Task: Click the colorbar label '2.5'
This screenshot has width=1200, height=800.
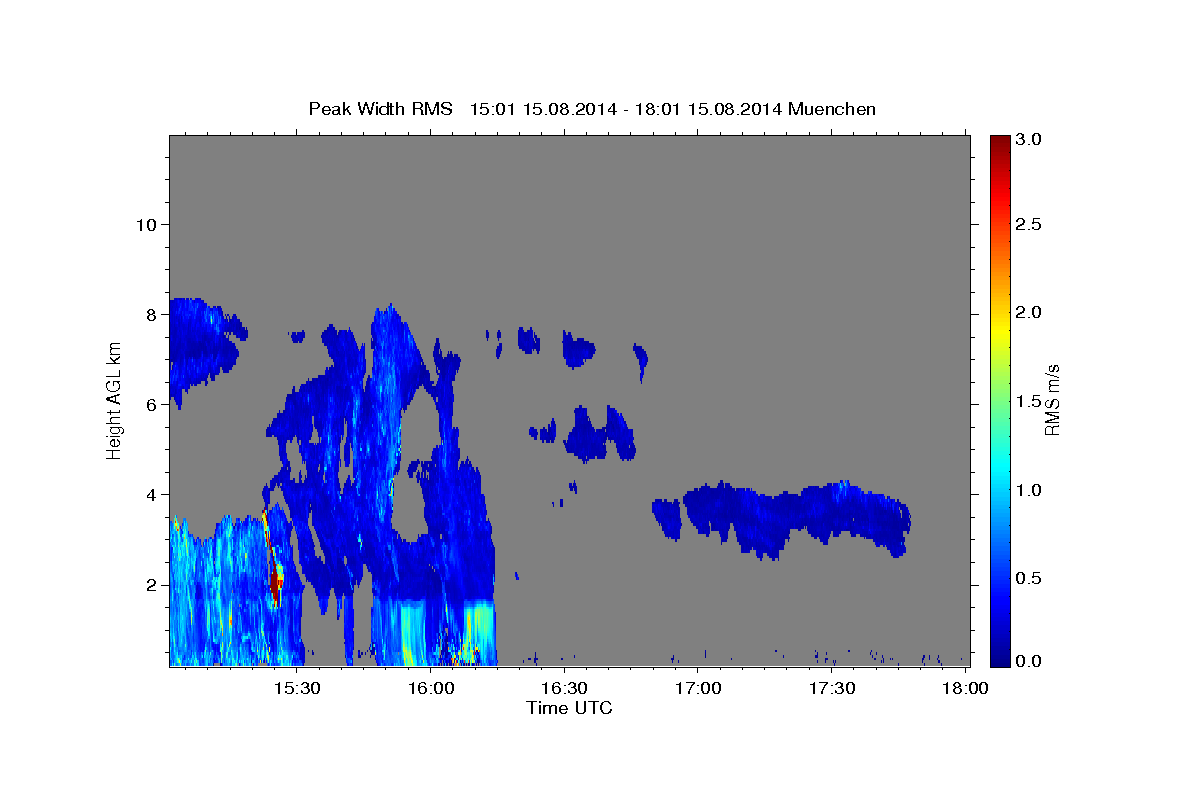Action: coord(1027,224)
